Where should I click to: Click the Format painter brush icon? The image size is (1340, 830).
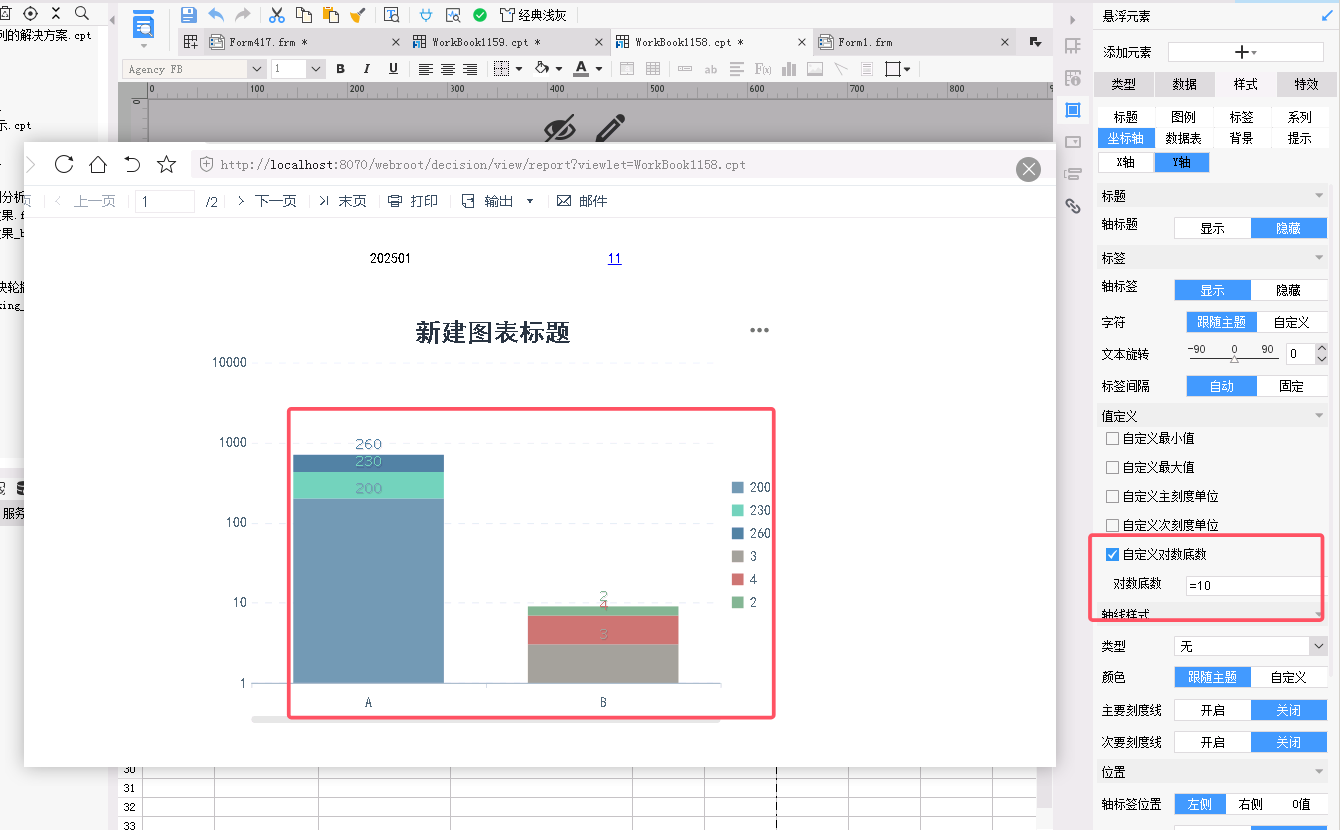(357, 15)
